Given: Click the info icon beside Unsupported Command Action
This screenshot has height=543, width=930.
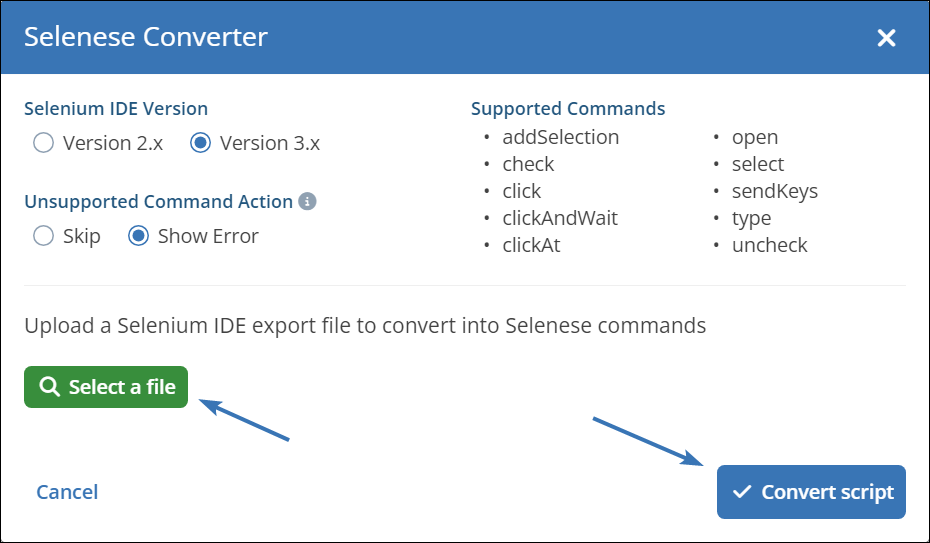Looking at the screenshot, I should (x=308, y=202).
